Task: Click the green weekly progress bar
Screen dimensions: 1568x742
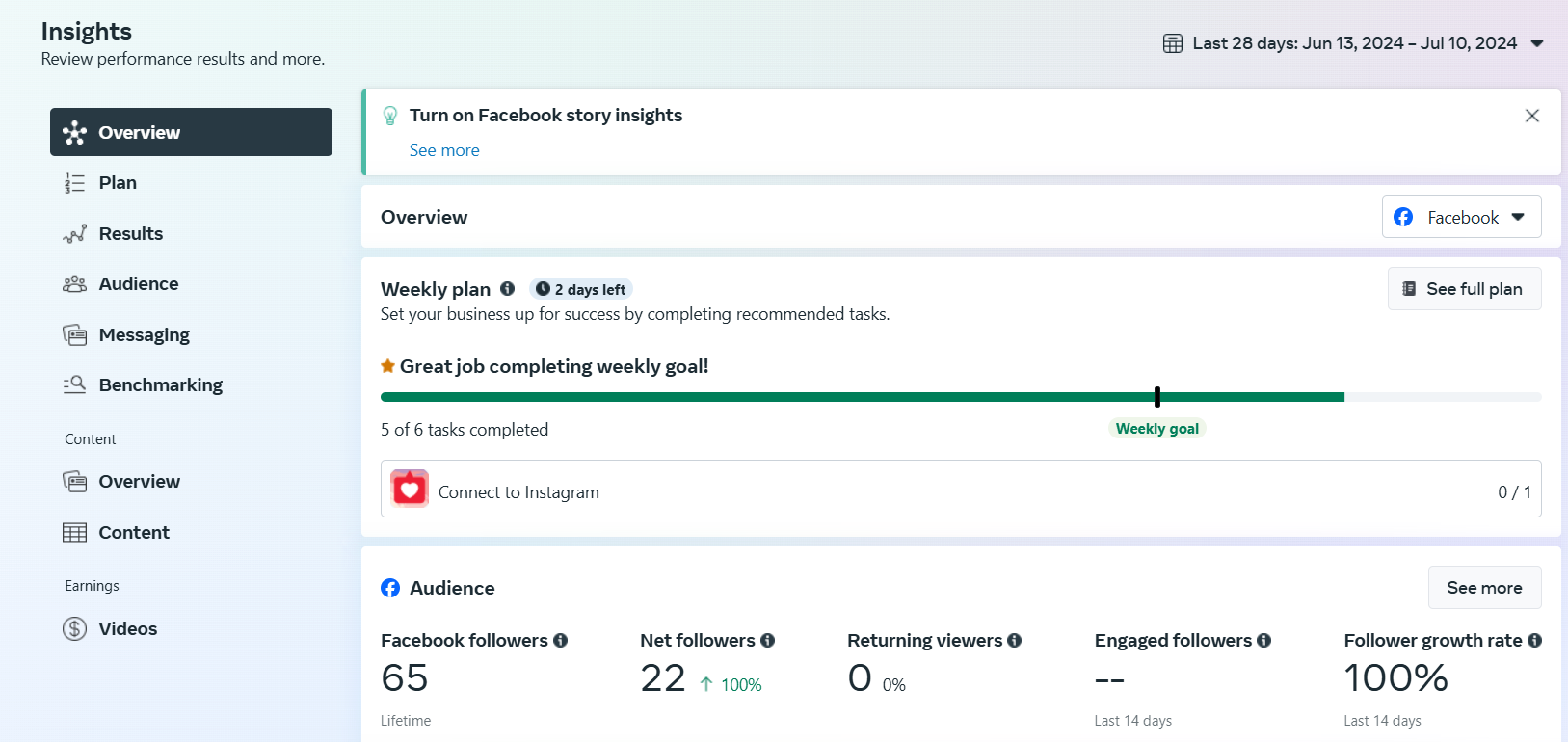Action: point(863,397)
